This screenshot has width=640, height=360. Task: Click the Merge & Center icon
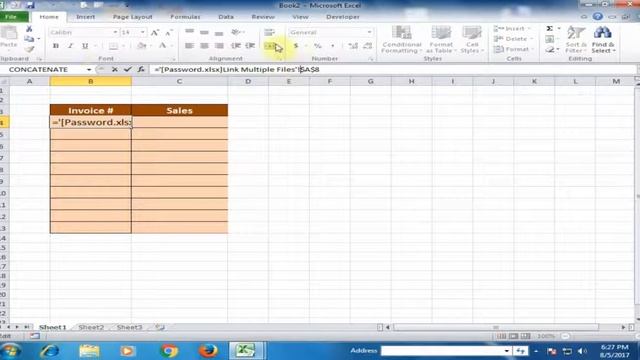click(x=270, y=46)
